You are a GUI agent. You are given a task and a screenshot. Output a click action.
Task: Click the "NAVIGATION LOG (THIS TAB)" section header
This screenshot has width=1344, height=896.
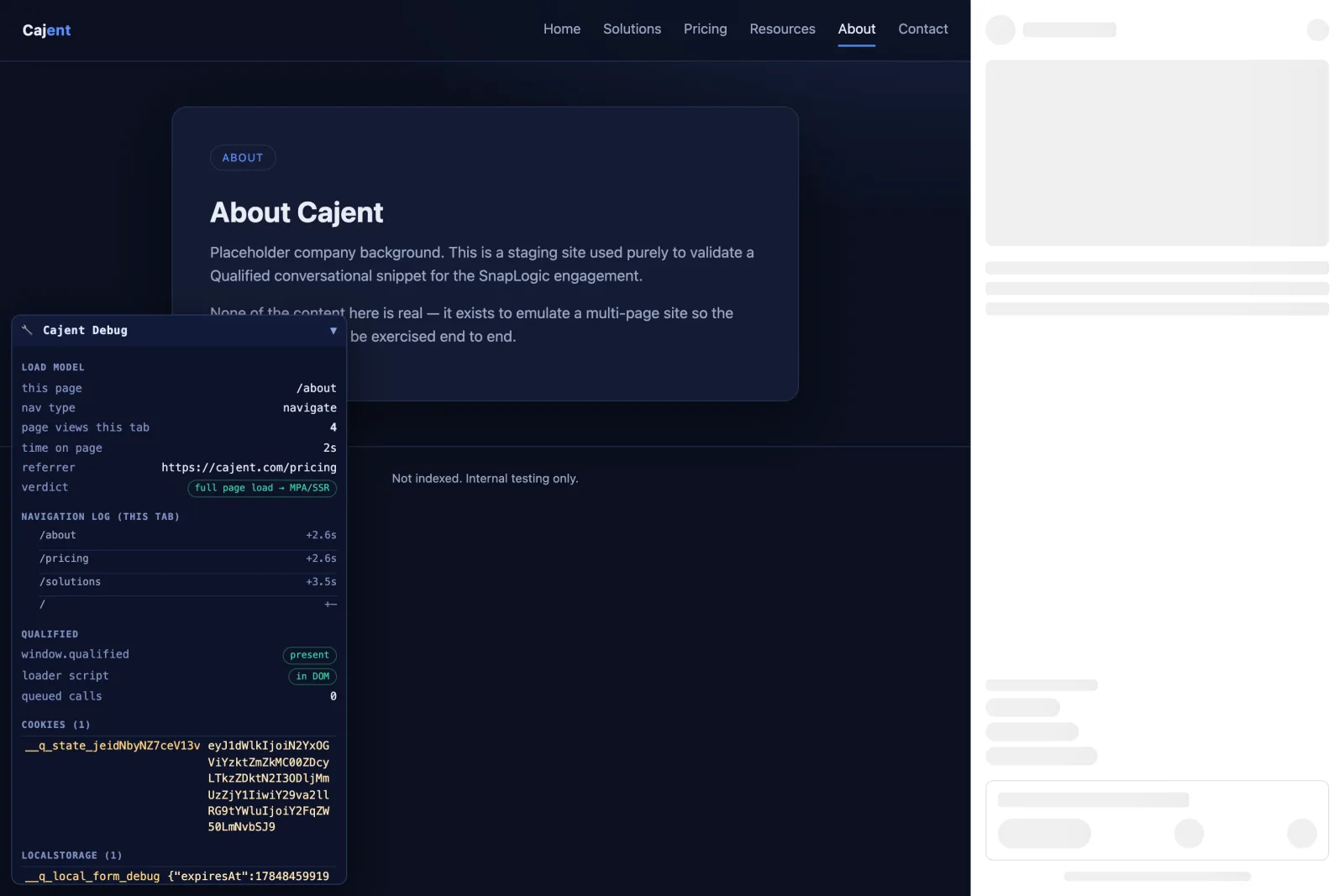point(100,516)
